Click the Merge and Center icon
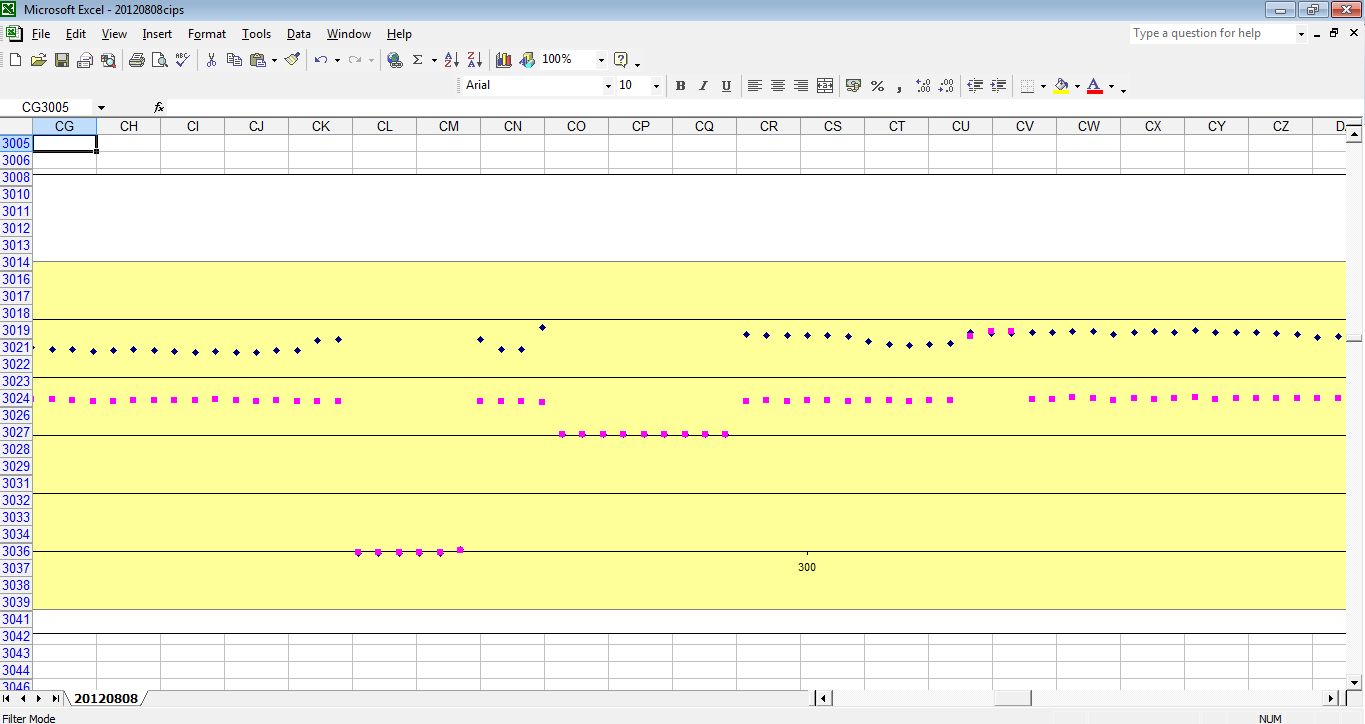The image size is (1365, 724). click(825, 86)
